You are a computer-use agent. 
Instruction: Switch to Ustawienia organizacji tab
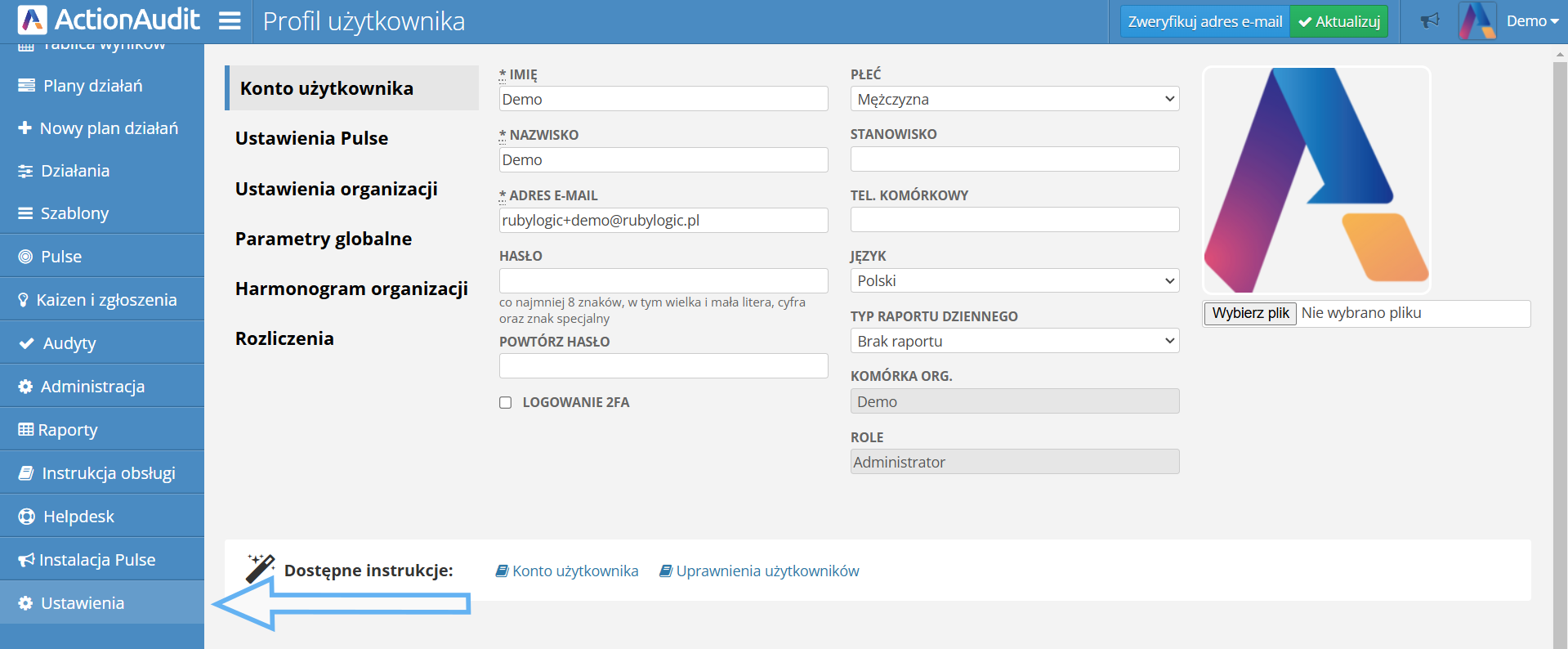pos(336,189)
